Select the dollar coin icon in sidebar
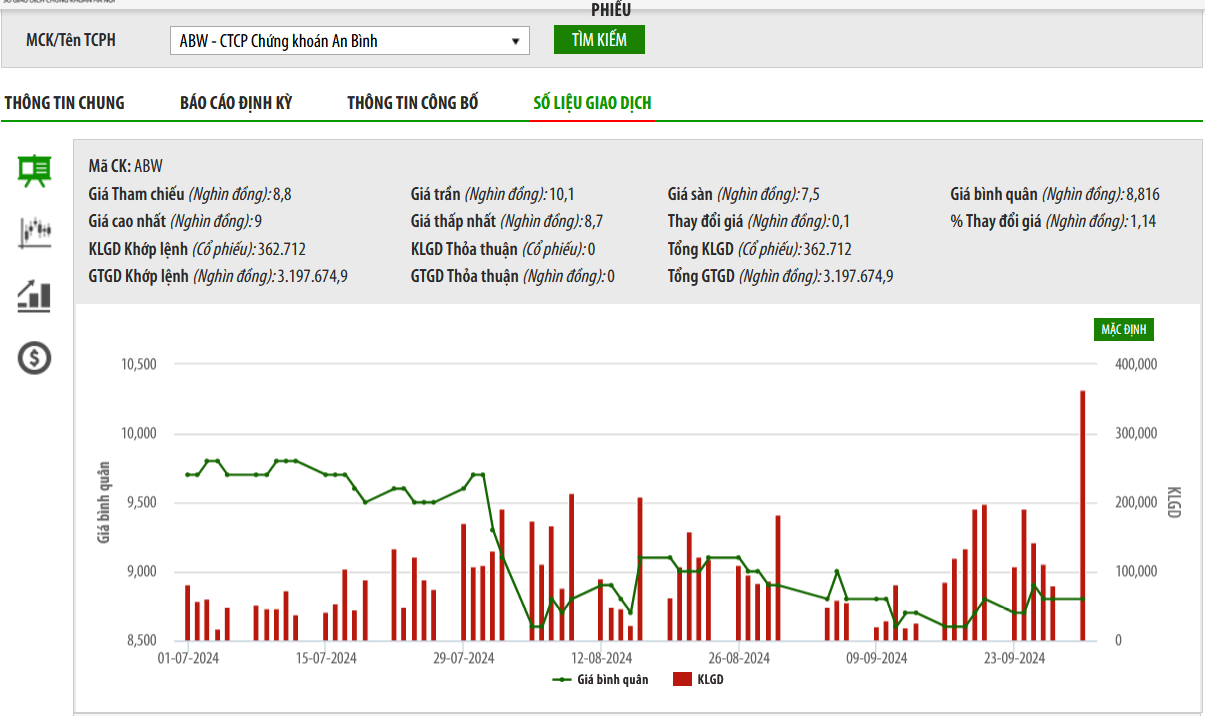This screenshot has height=716, width=1205. point(35,357)
